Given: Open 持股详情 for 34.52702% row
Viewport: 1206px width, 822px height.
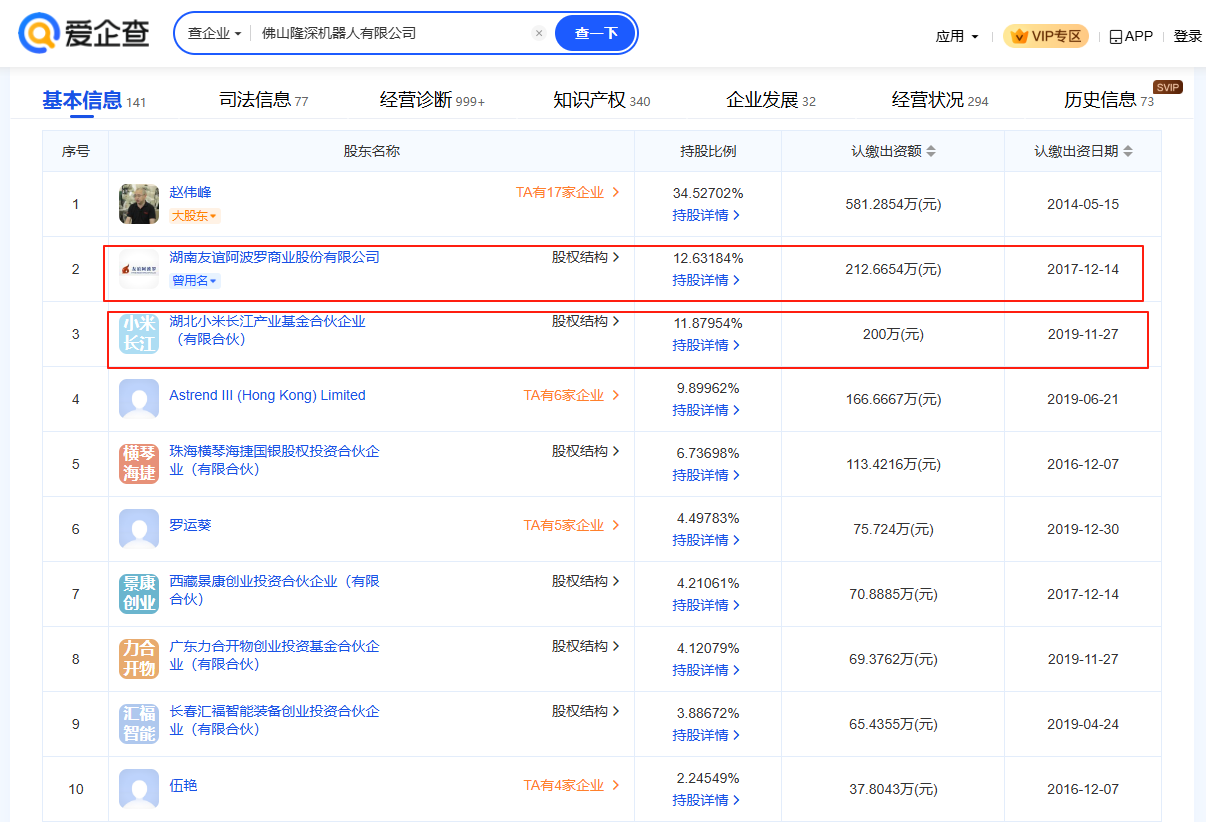Looking at the screenshot, I should coord(707,215).
